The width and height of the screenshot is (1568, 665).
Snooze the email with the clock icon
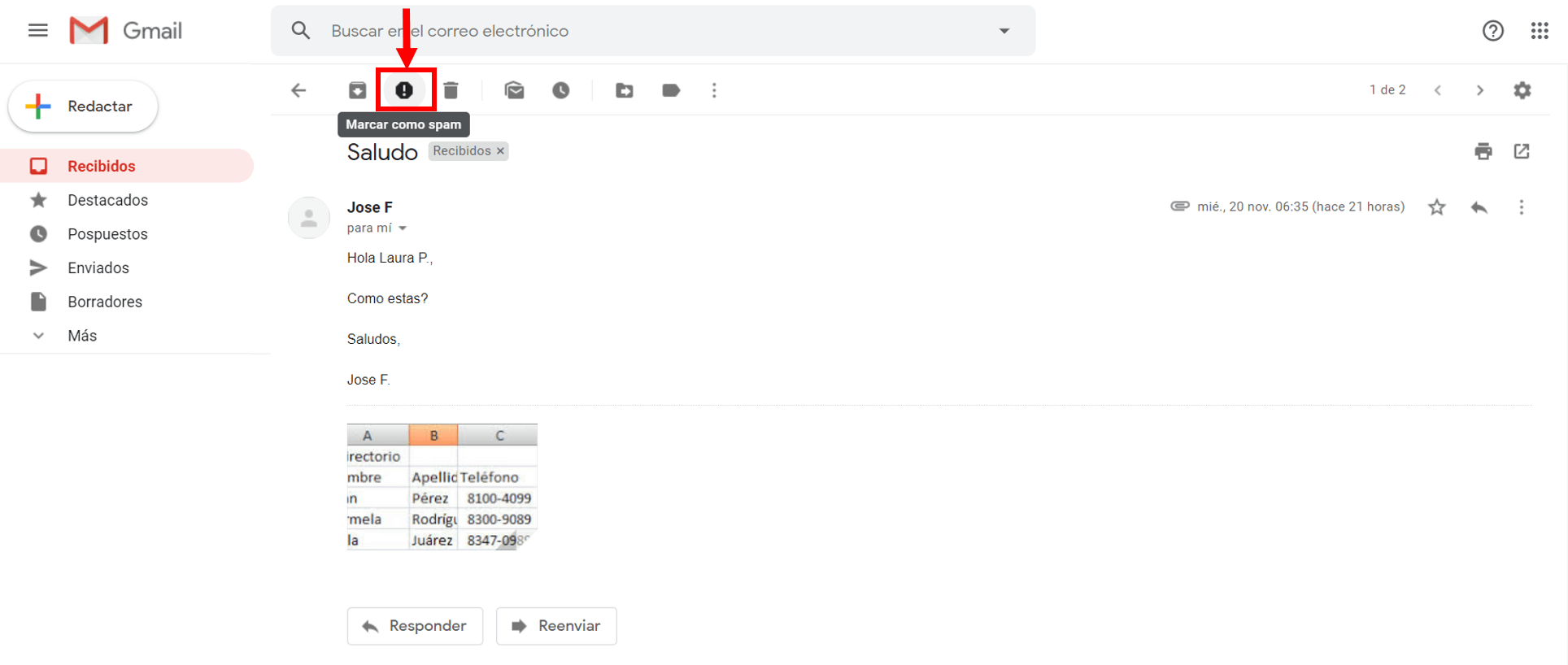[x=561, y=90]
